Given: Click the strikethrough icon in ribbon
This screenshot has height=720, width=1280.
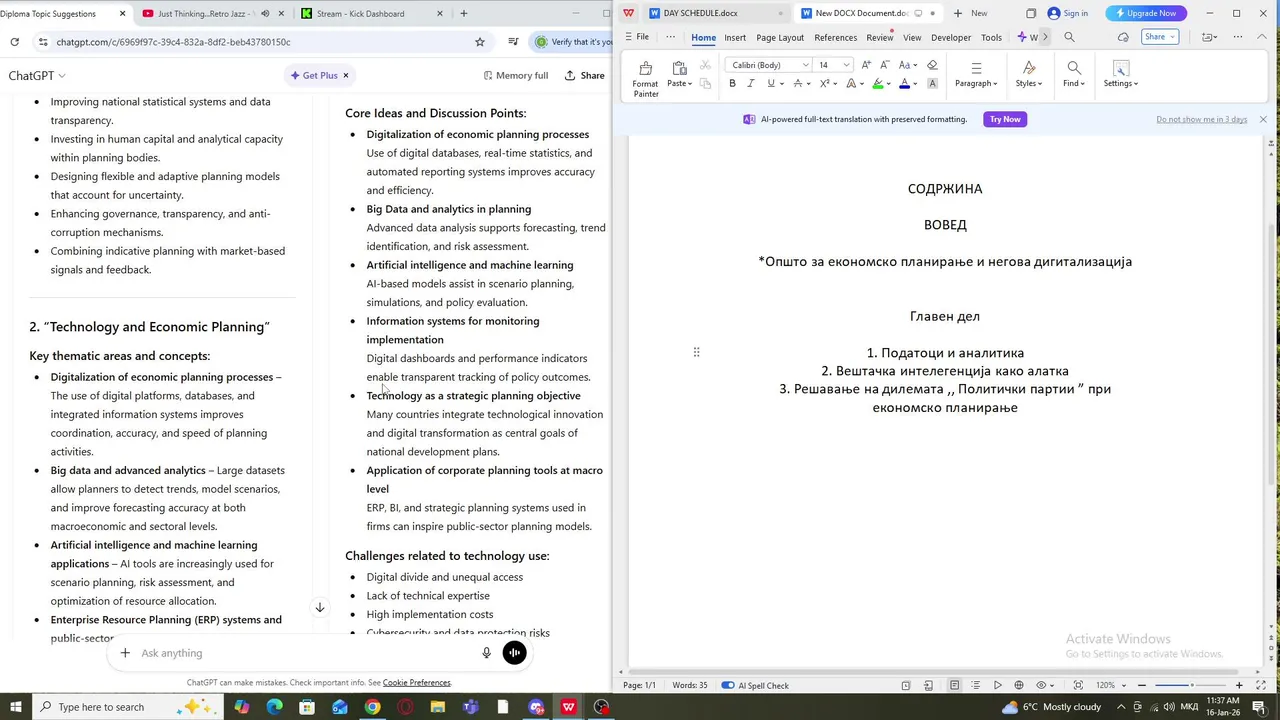Looking at the screenshot, I should pyautogui.click(x=798, y=84).
